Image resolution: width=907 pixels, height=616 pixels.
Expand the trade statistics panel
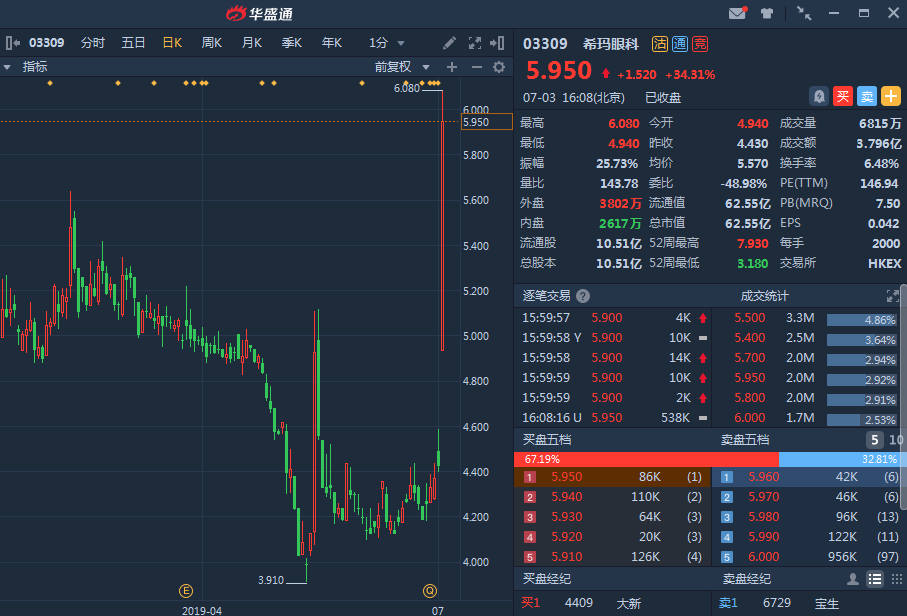[893, 296]
